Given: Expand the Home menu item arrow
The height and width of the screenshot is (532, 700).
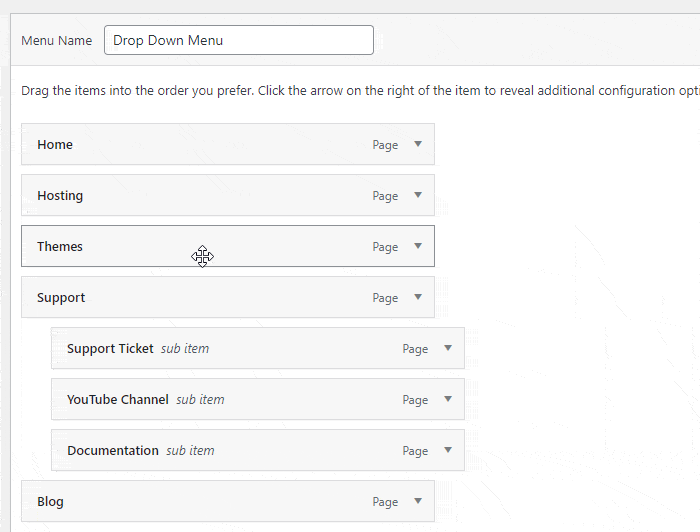Looking at the screenshot, I should (x=418, y=144).
